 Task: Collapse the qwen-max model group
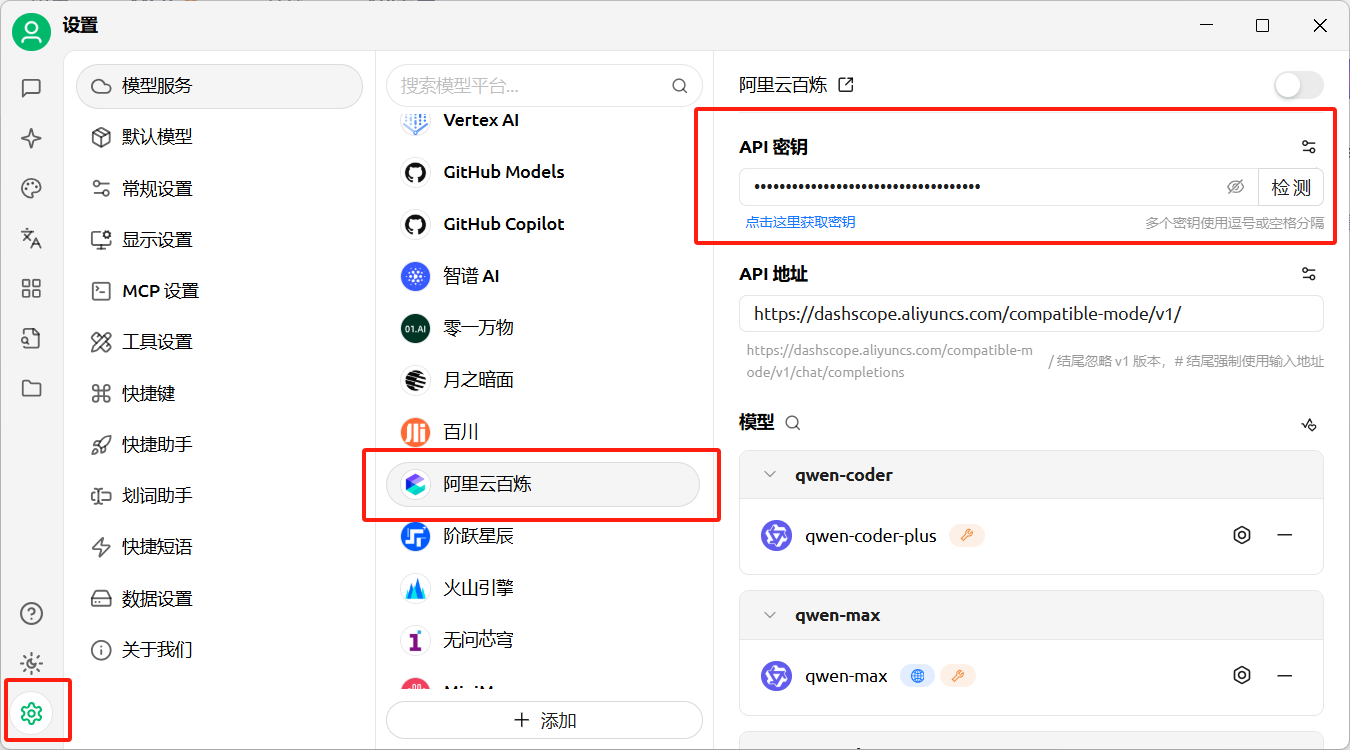[769, 615]
